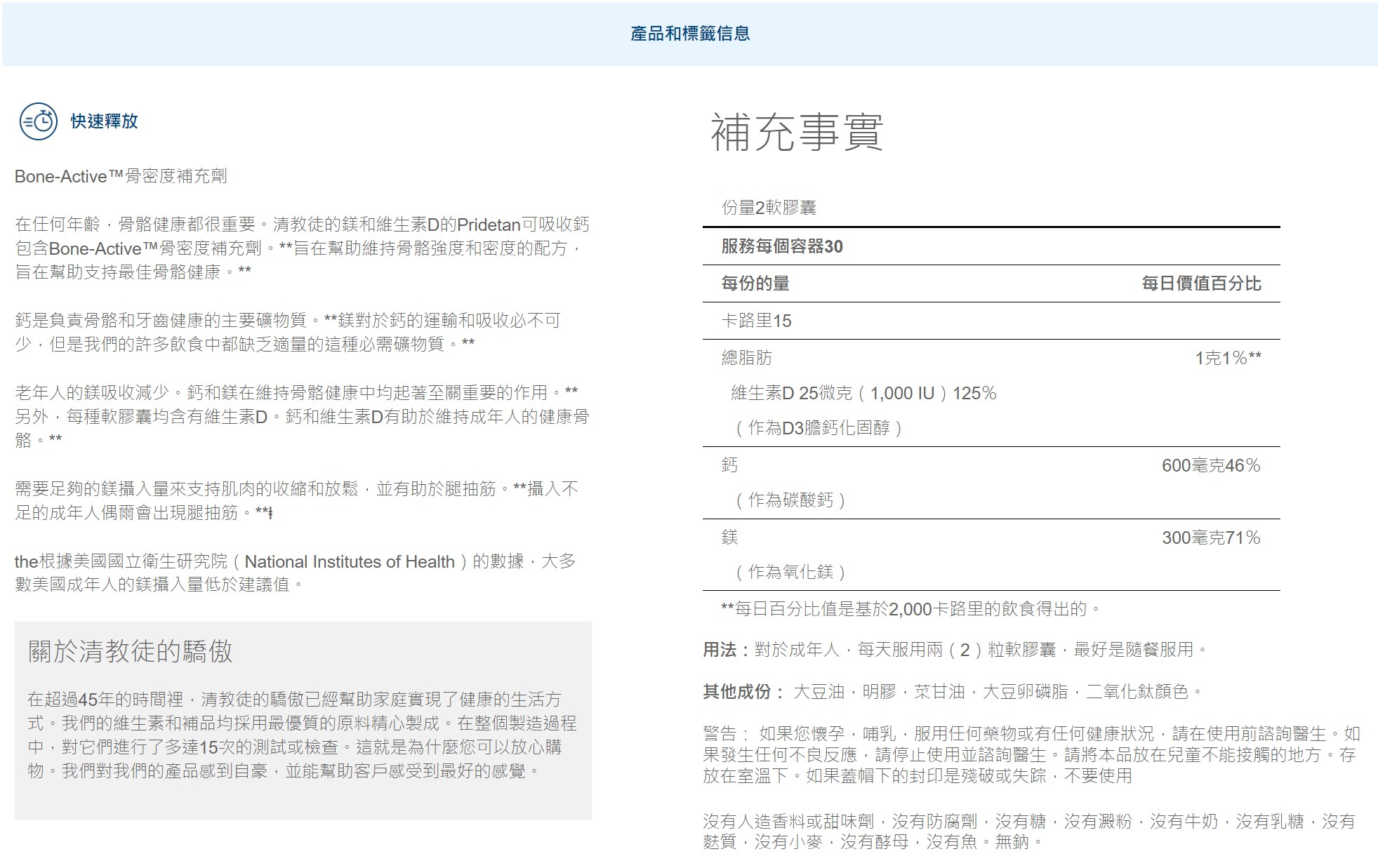Select the 服務每個容器30 row
Screen dimensions: 1378x868
point(991,246)
